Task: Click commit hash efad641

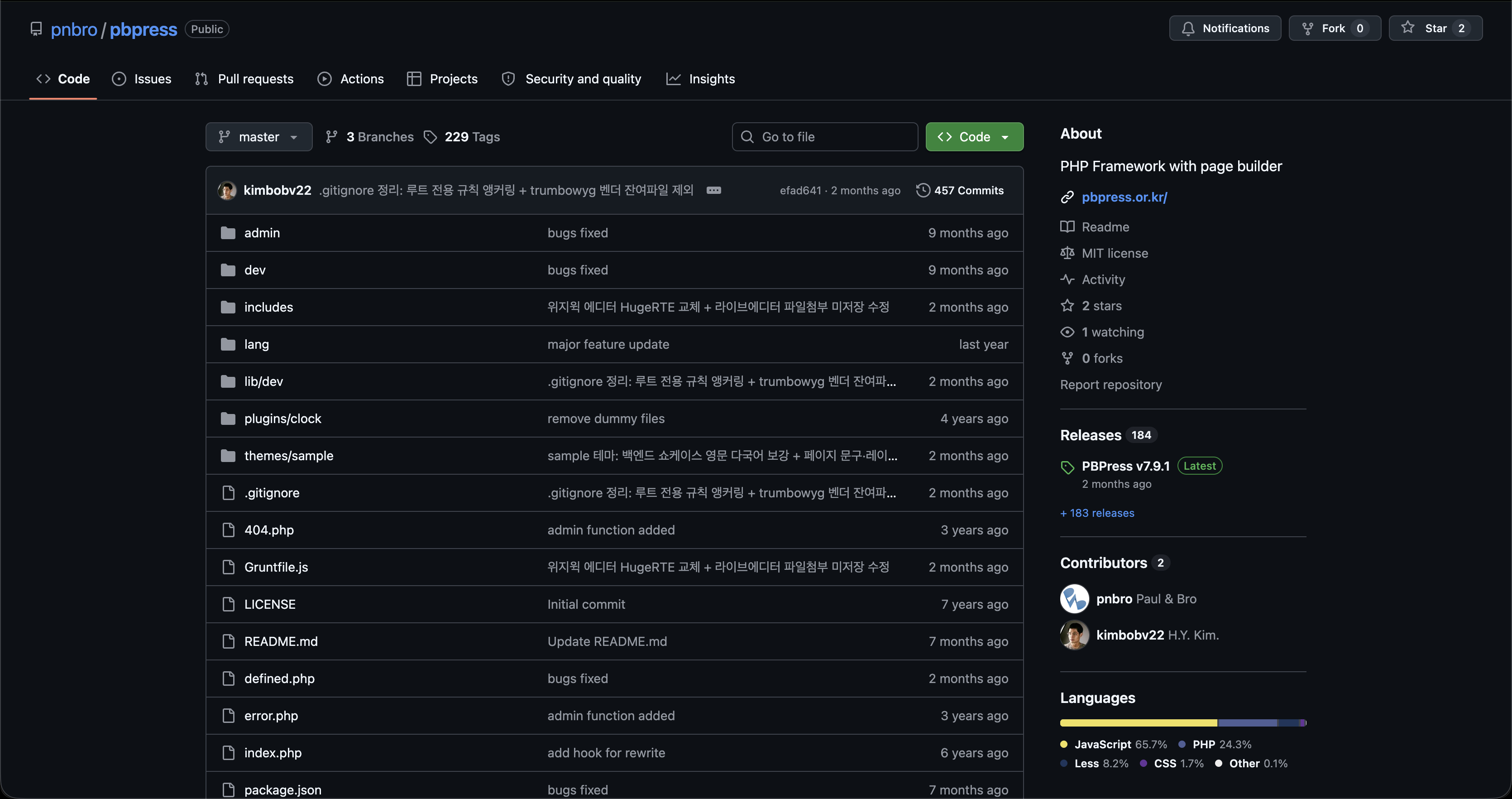Action: (800, 190)
